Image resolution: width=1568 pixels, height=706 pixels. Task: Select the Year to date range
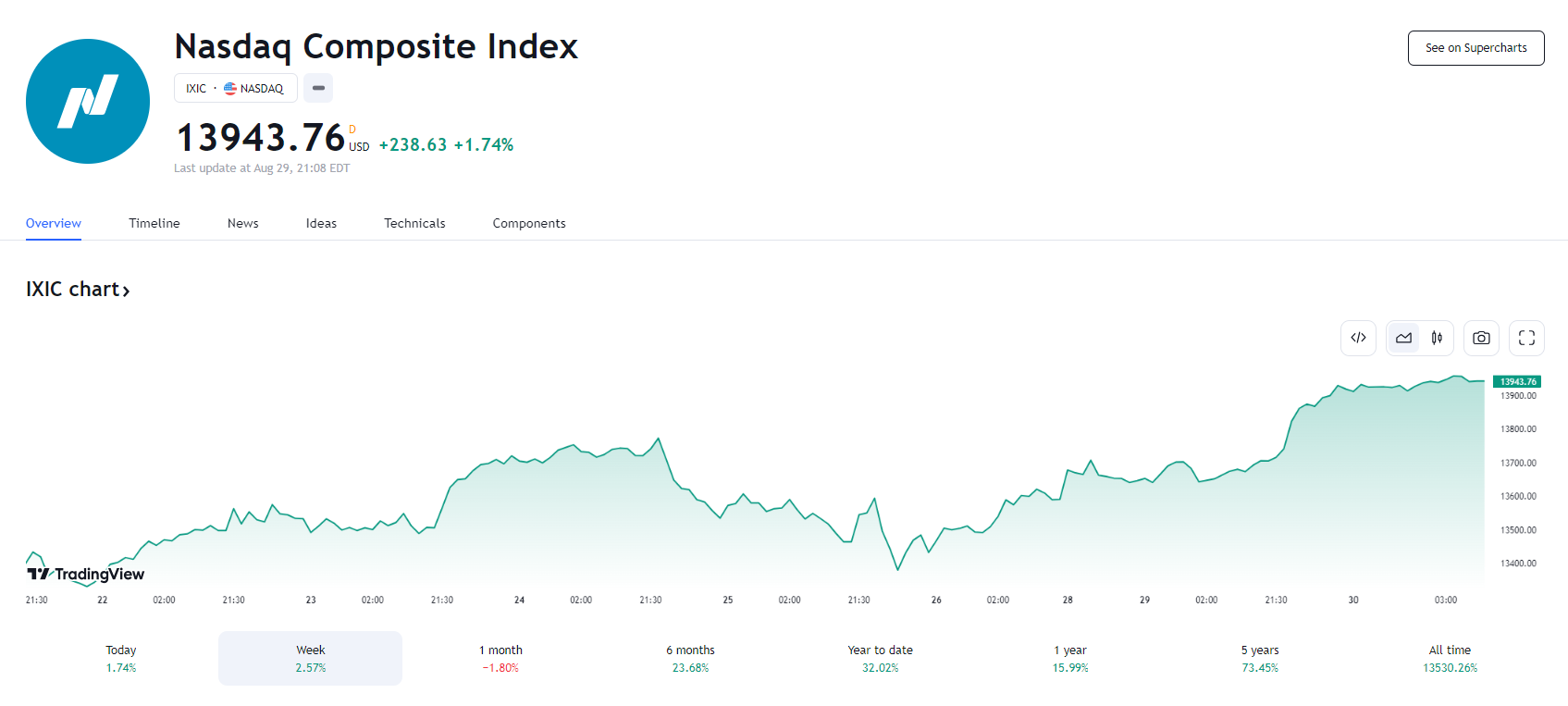coord(881,658)
